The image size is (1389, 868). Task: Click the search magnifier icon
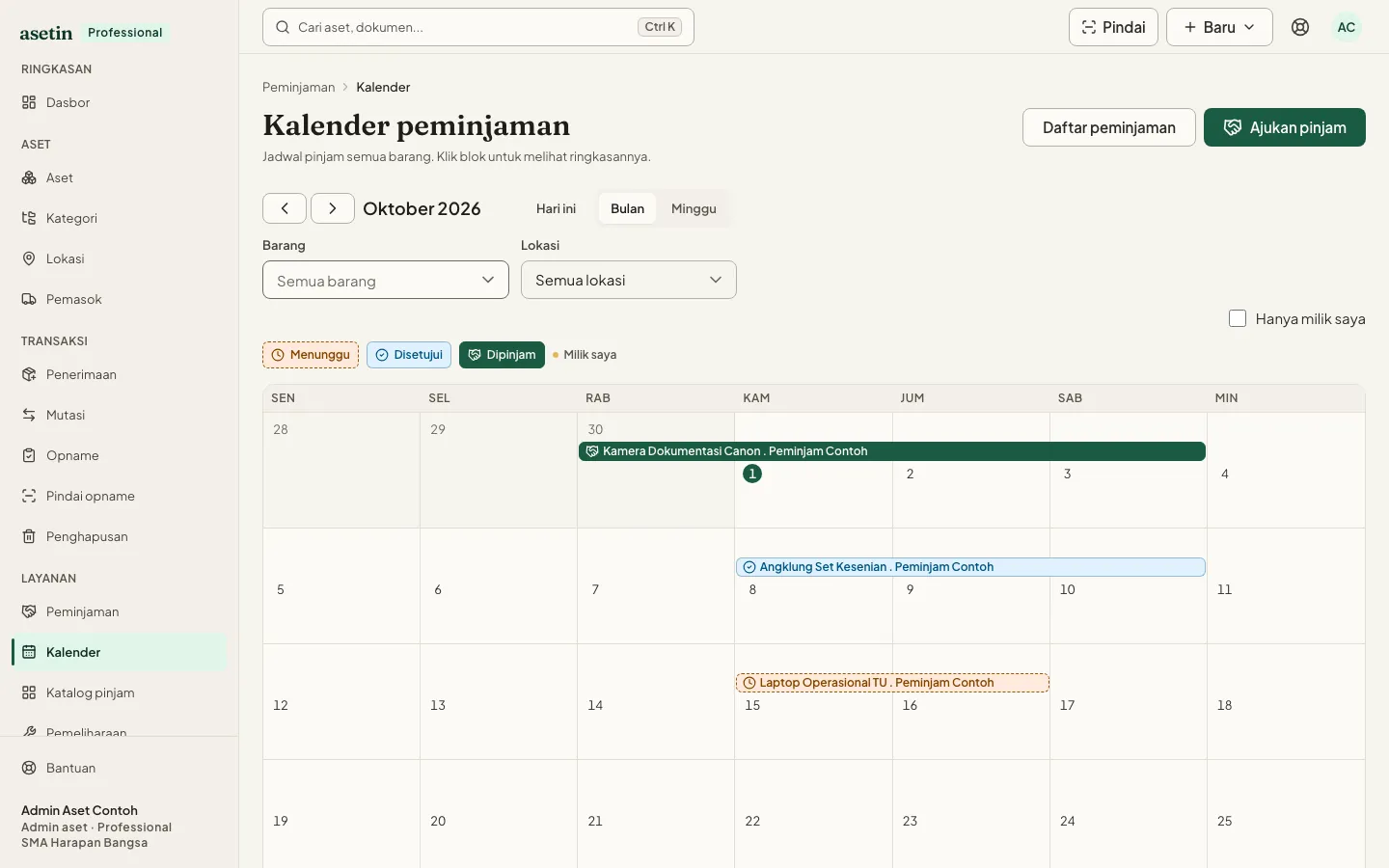tap(283, 27)
